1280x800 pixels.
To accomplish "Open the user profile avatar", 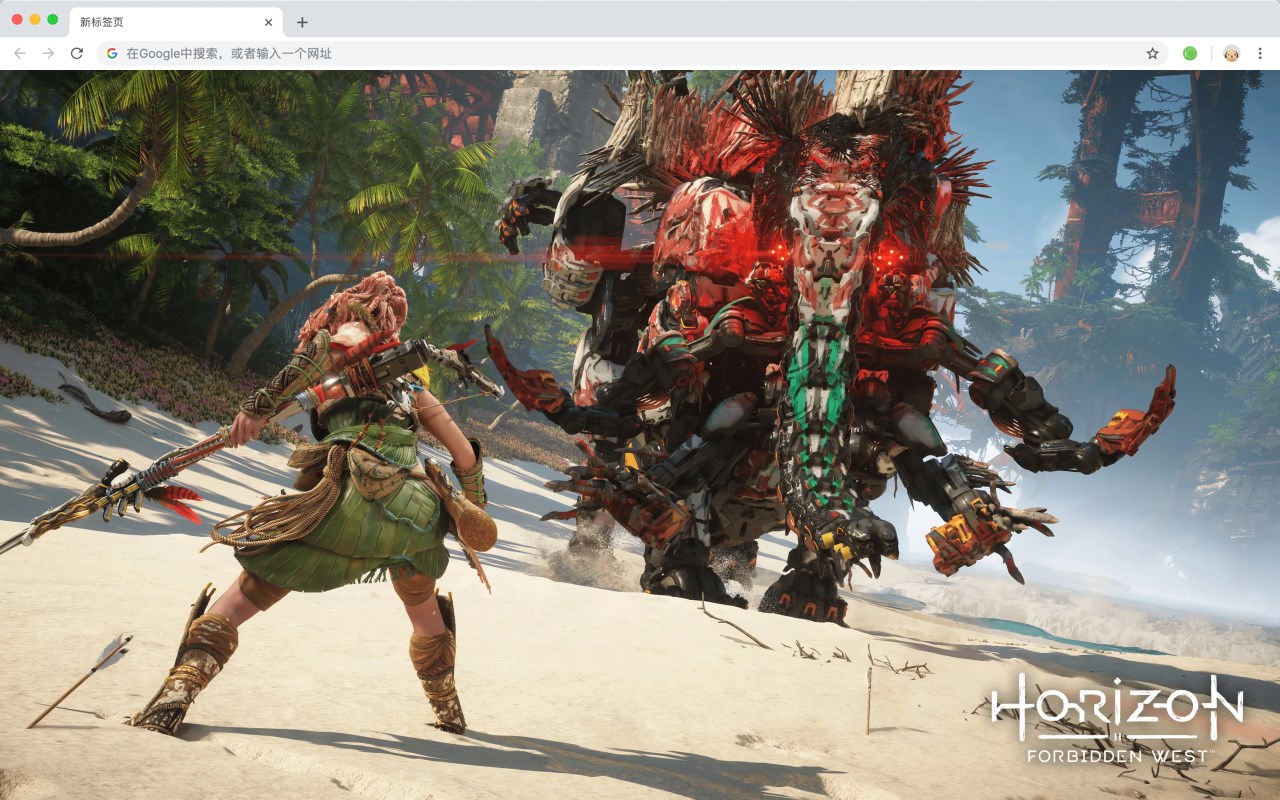I will pyautogui.click(x=1232, y=53).
